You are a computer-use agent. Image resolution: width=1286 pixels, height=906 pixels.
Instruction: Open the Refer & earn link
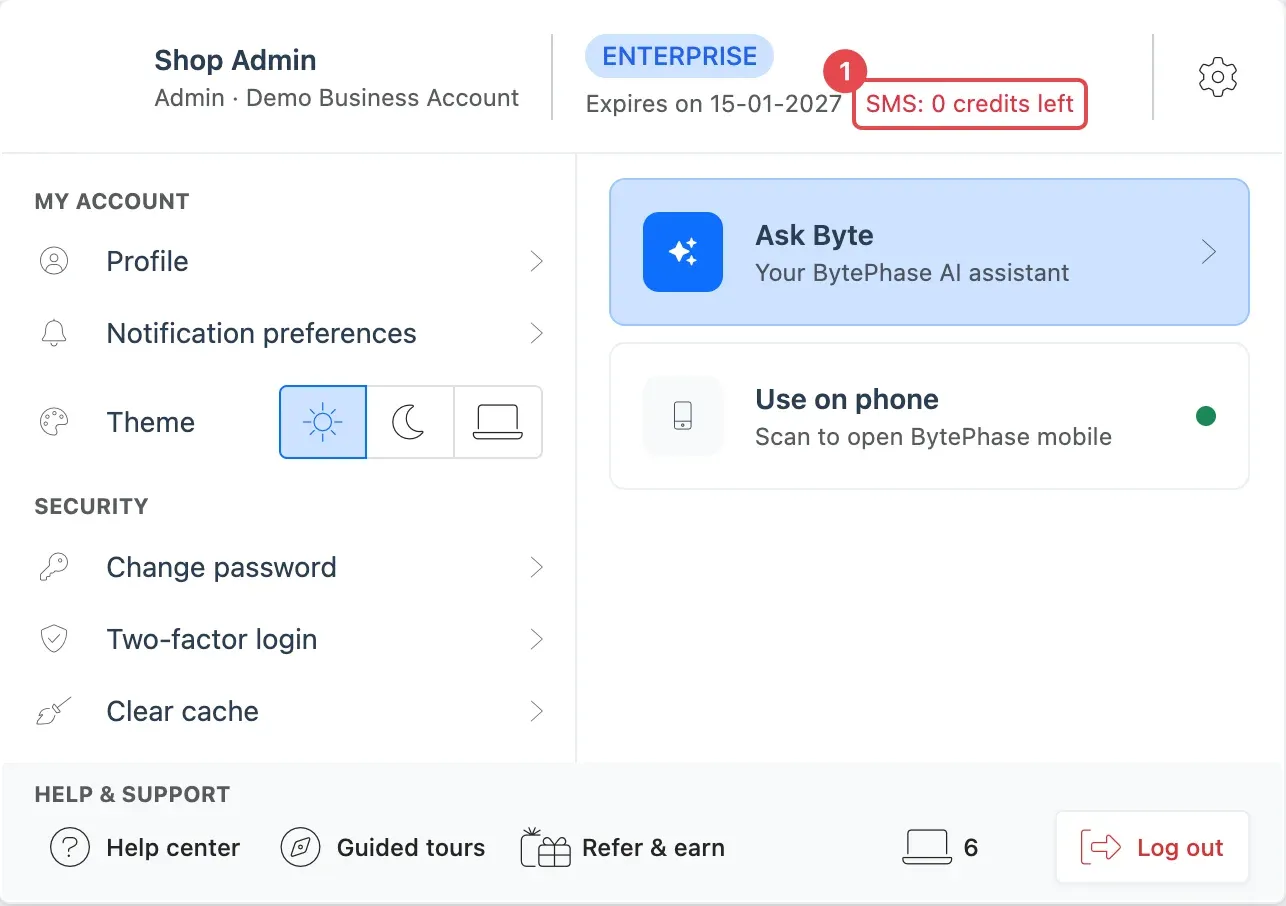coord(623,848)
